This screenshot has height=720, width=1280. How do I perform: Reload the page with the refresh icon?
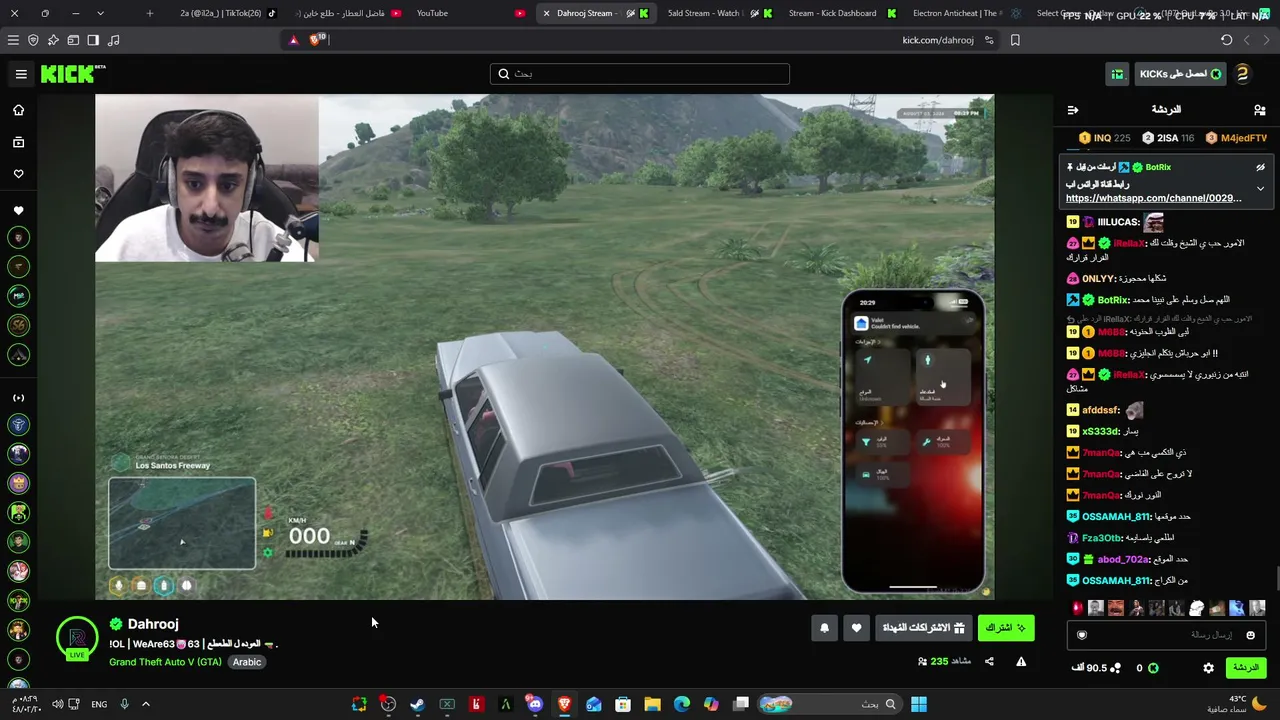pyautogui.click(x=1226, y=40)
